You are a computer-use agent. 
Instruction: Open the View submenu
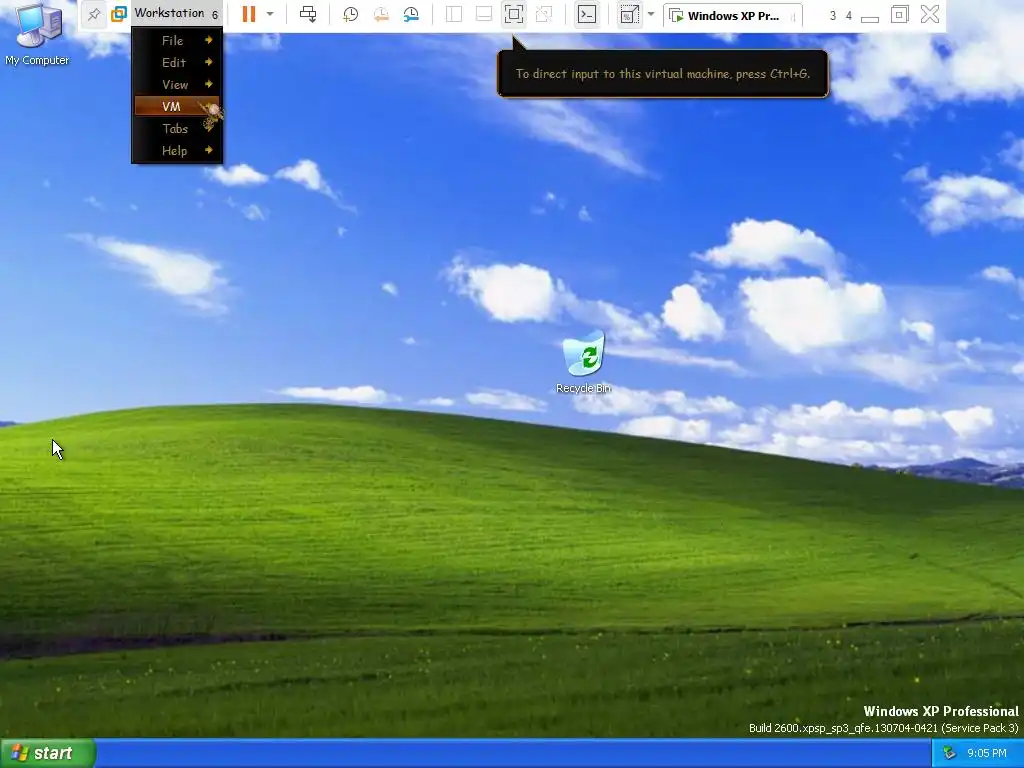click(x=177, y=85)
